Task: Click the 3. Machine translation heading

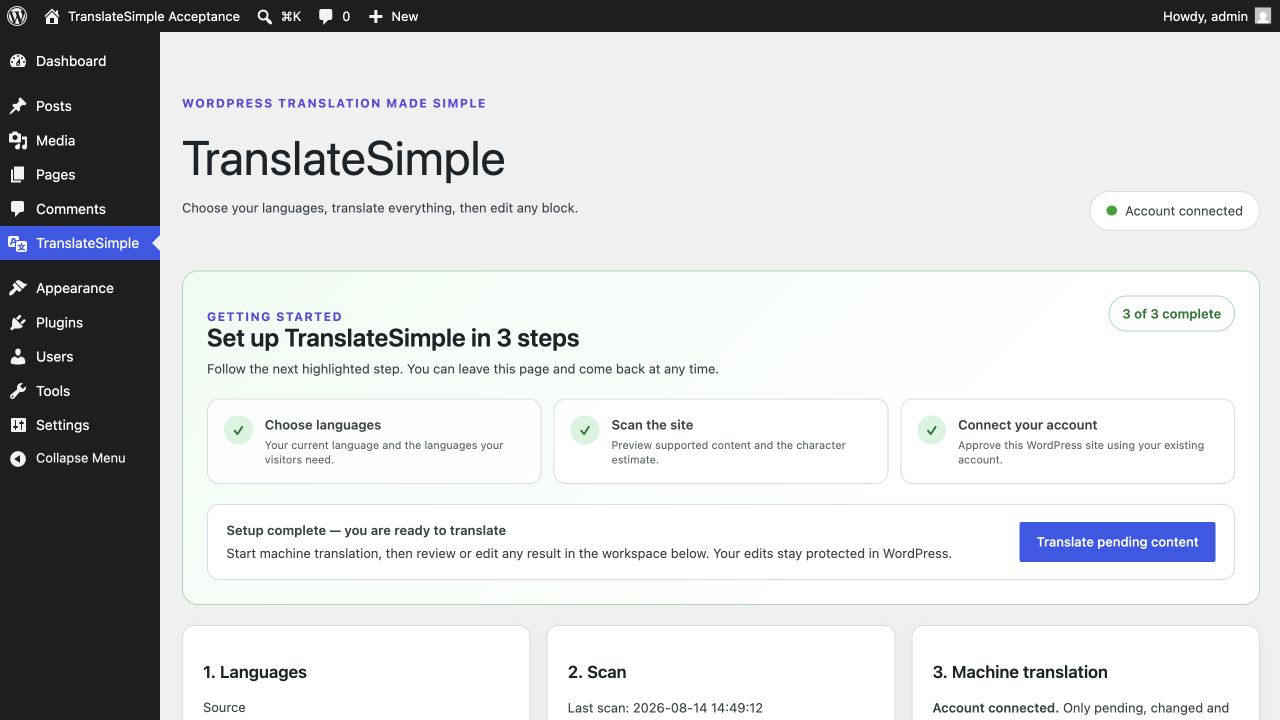Action: [x=1020, y=672]
